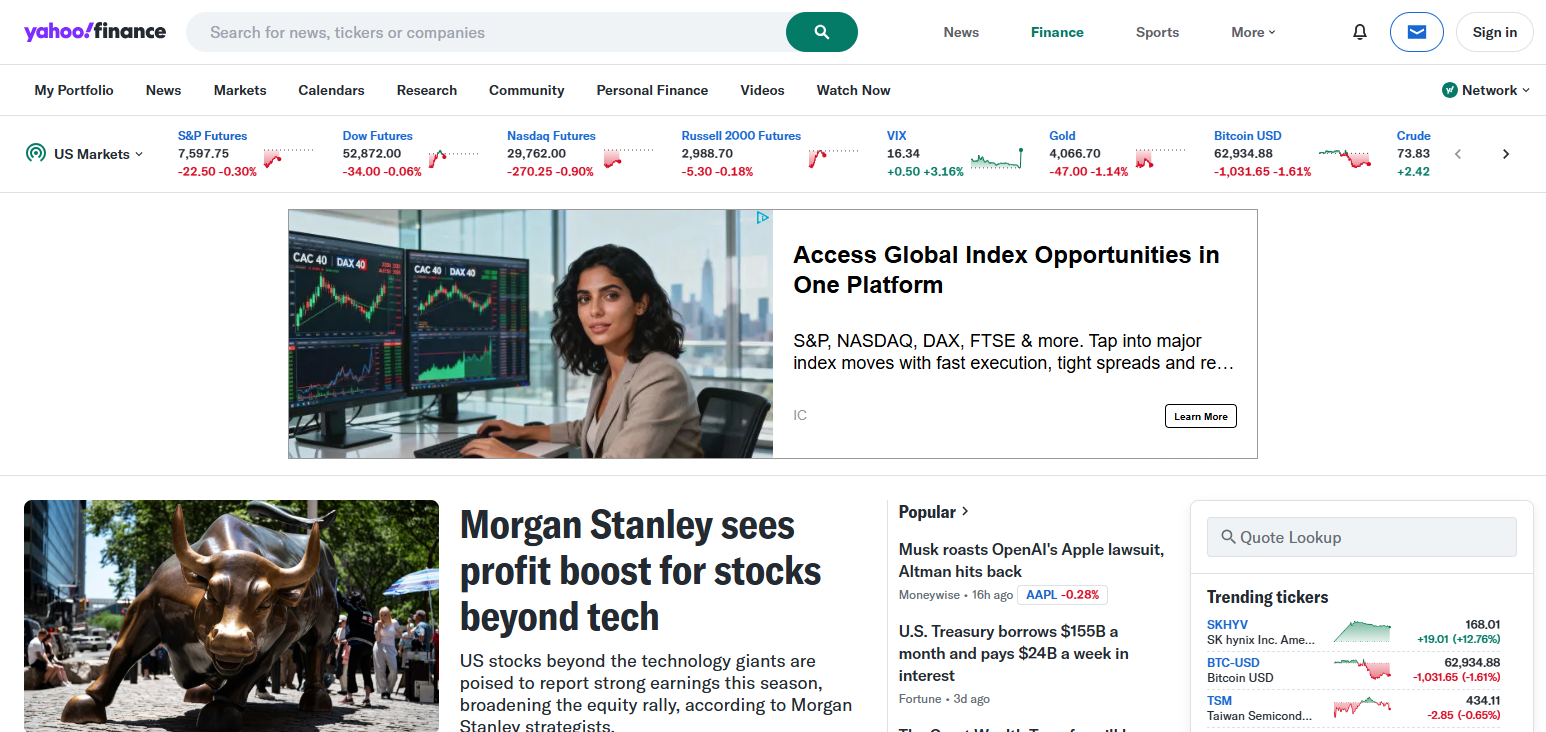Click the Quote Lookup magnifier icon

click(1229, 537)
